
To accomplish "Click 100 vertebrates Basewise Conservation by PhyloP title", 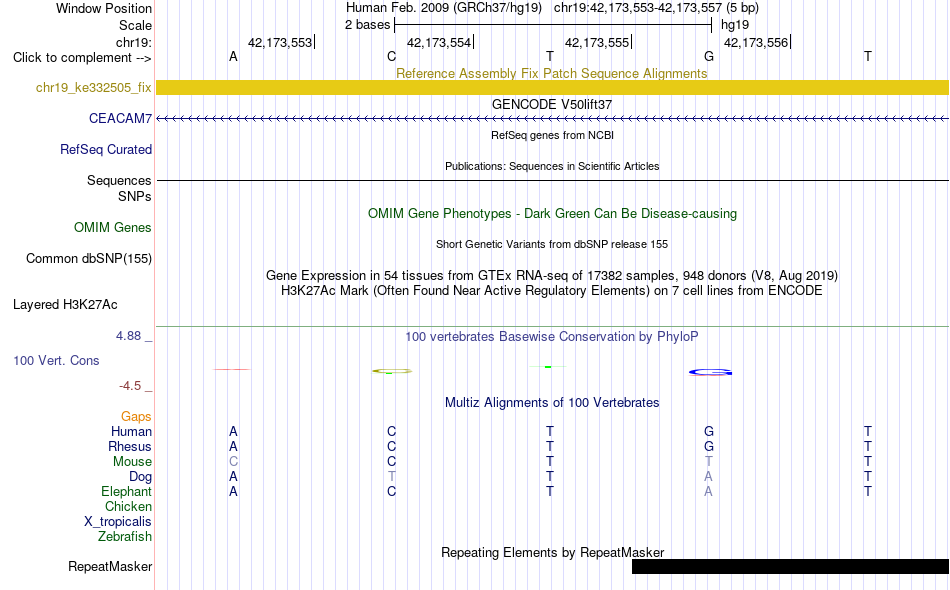I will pyautogui.click(x=552, y=337).
